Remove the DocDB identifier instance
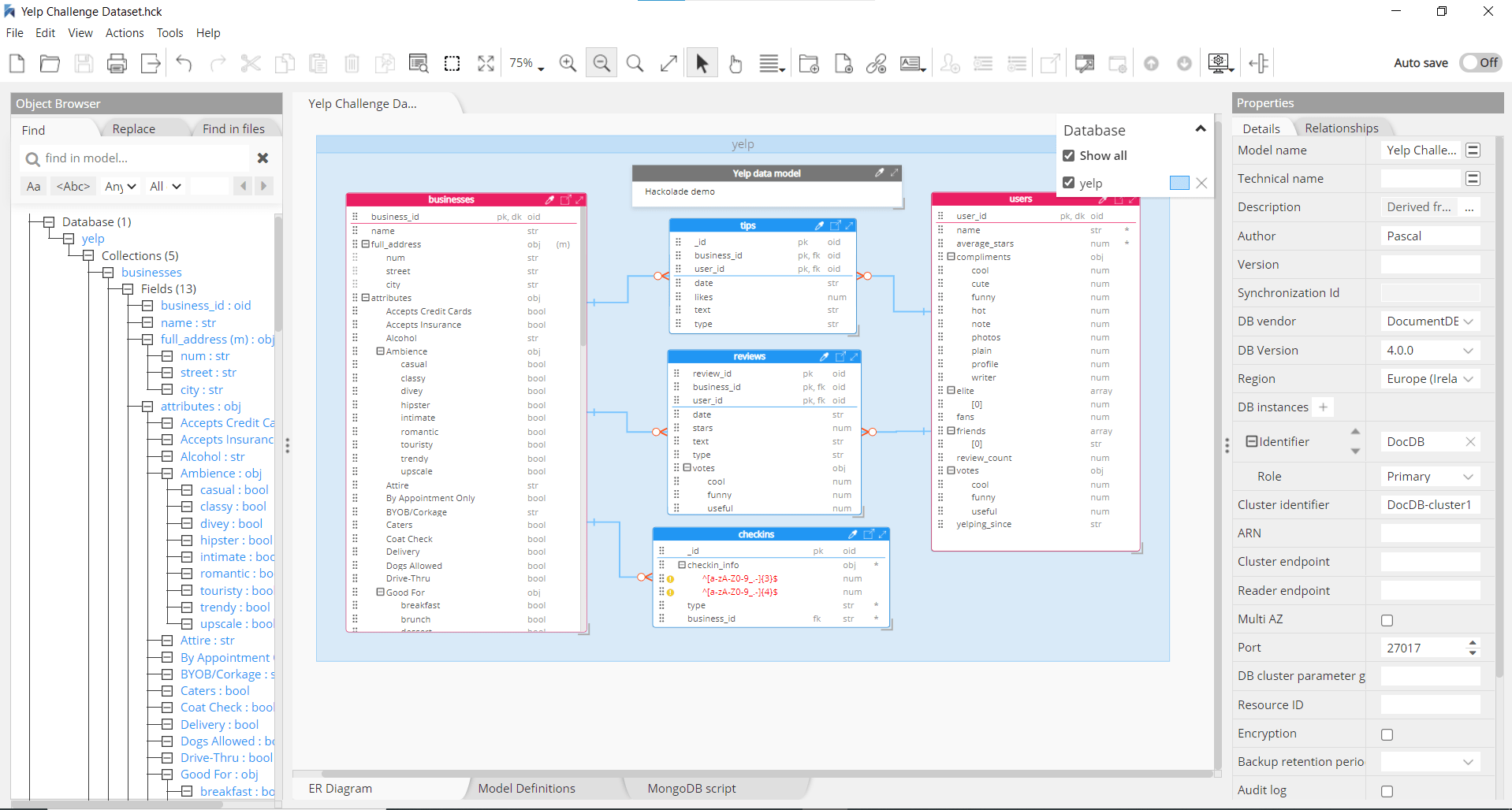1512x810 pixels. 1470,442
